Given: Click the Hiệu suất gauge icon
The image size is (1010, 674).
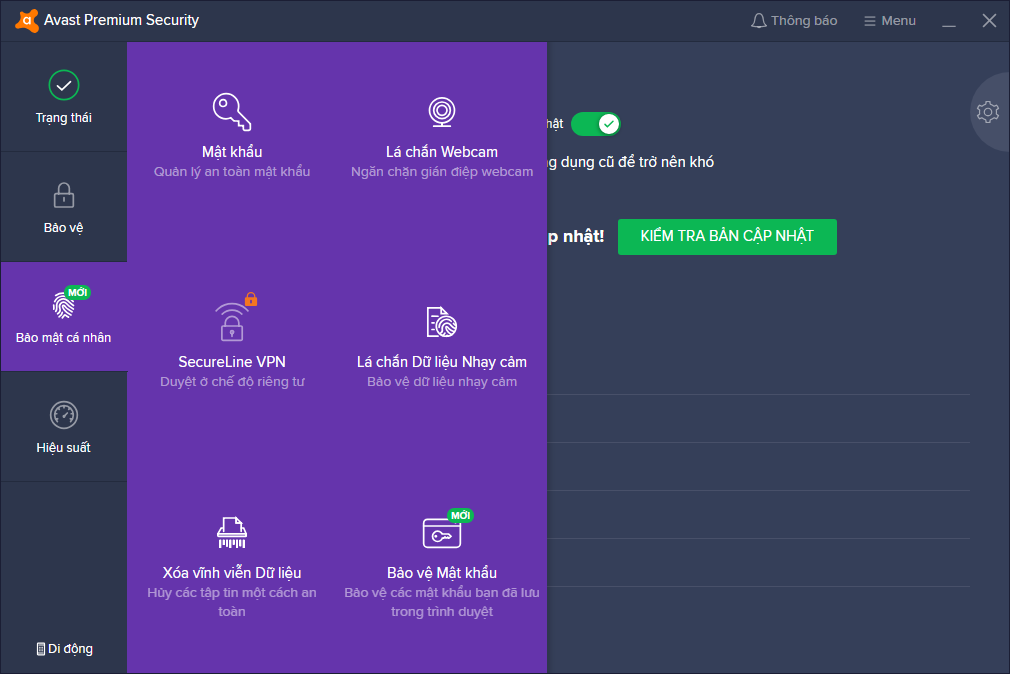Looking at the screenshot, I should [64, 415].
